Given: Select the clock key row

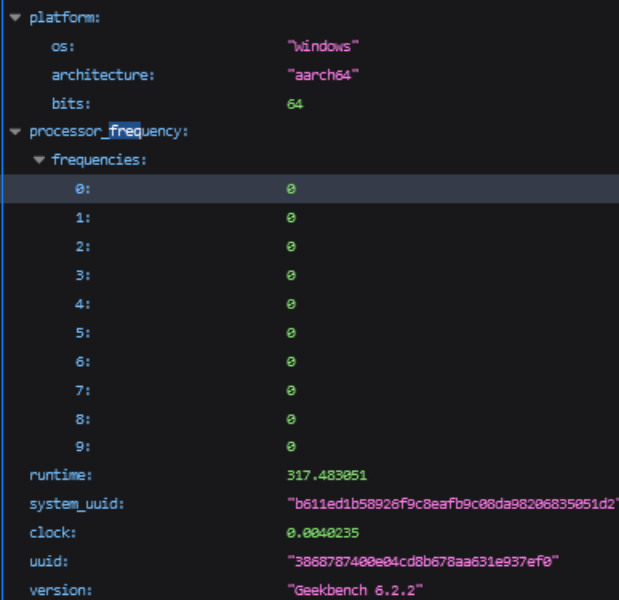Looking at the screenshot, I should (52, 533).
